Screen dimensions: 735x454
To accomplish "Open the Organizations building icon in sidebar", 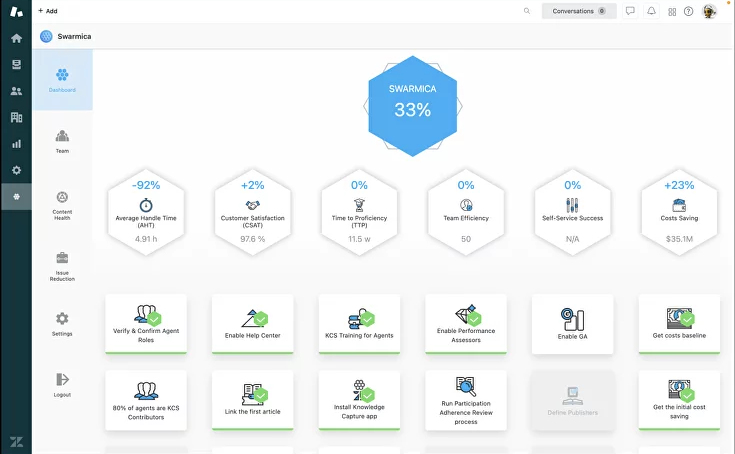I will (x=16, y=117).
